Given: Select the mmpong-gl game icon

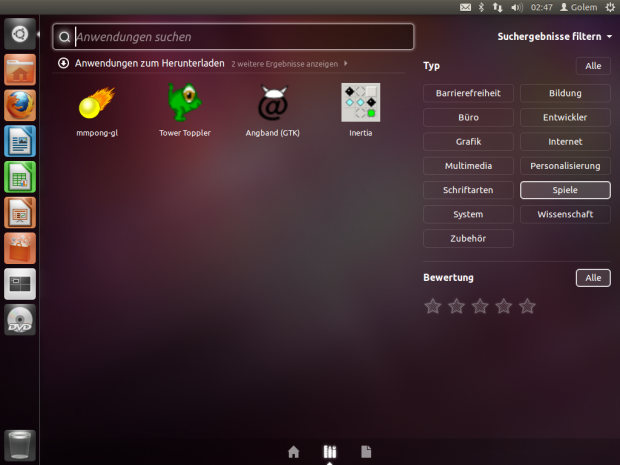Looking at the screenshot, I should [x=97, y=103].
